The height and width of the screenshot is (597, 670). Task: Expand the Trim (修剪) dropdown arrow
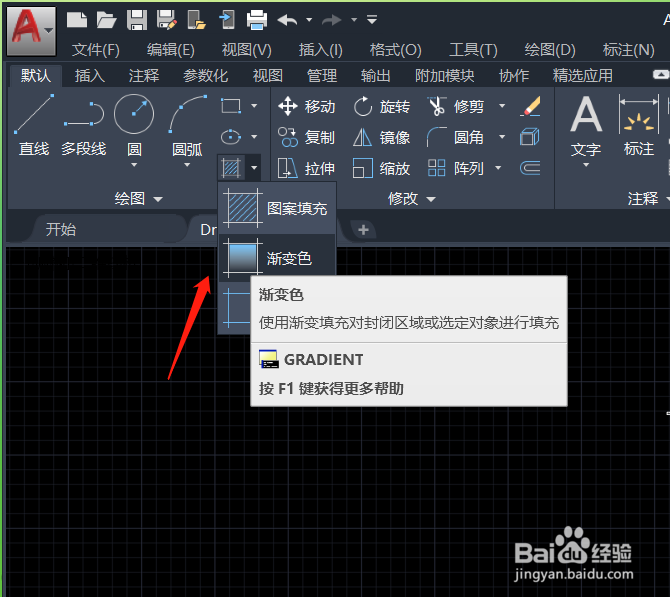click(x=502, y=106)
